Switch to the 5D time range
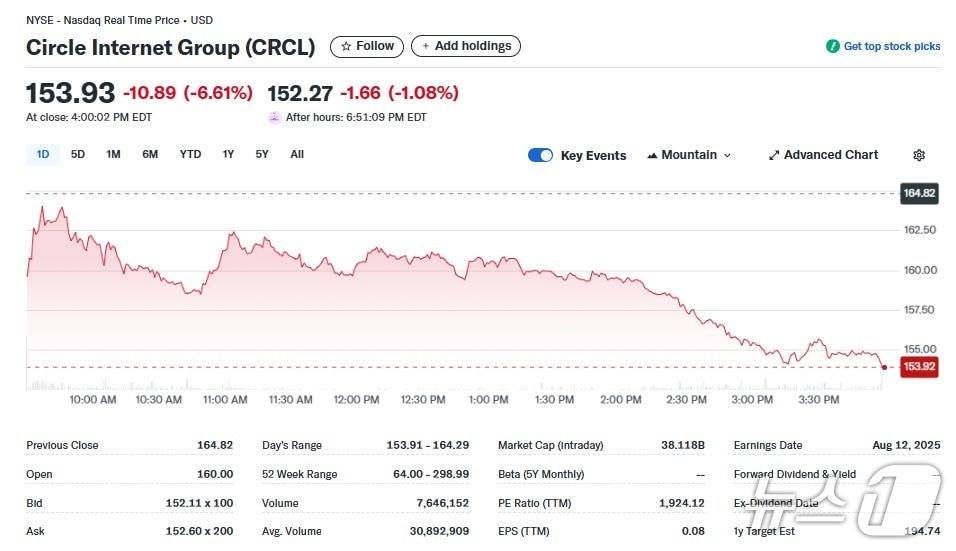Viewport: 956px width, 551px height. (78, 154)
